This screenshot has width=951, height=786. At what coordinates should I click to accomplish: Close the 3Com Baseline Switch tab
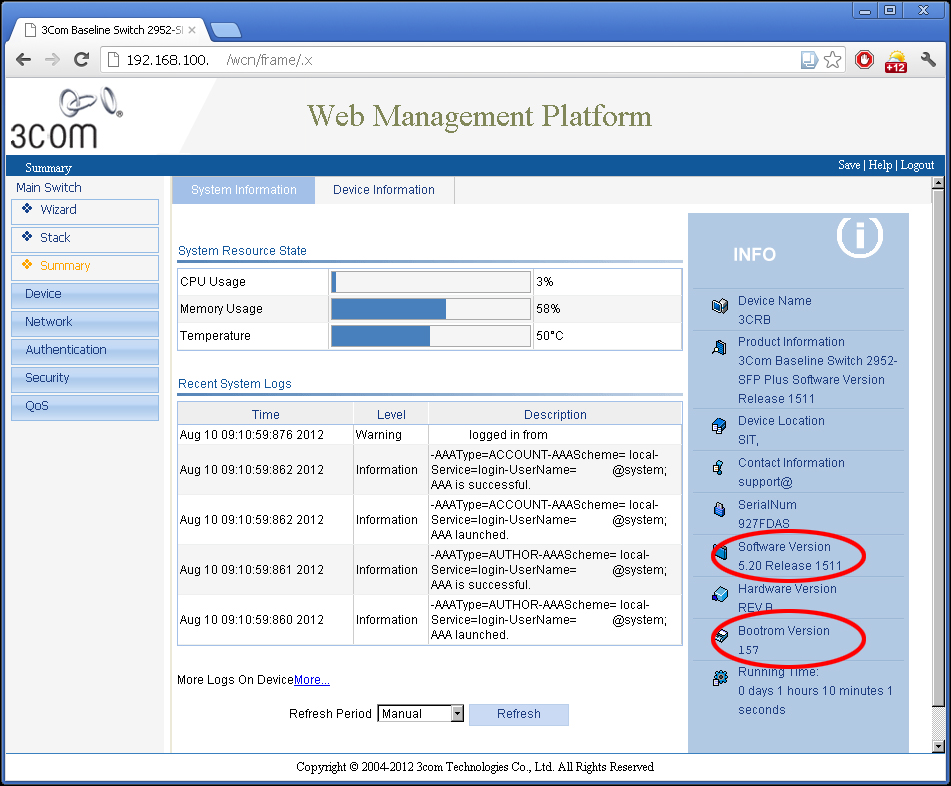point(192,30)
